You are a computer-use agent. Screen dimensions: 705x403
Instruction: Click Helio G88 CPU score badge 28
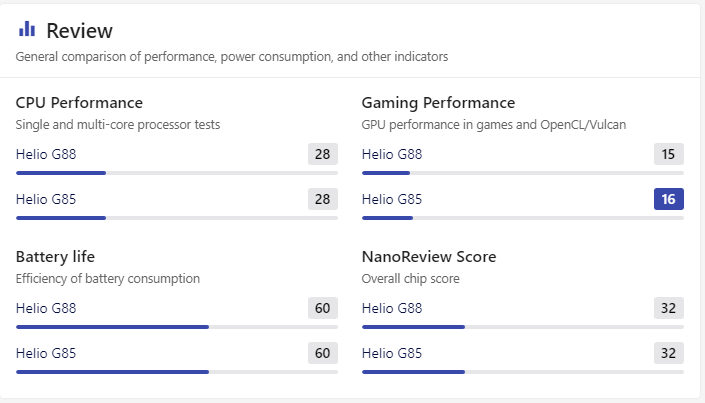322,154
